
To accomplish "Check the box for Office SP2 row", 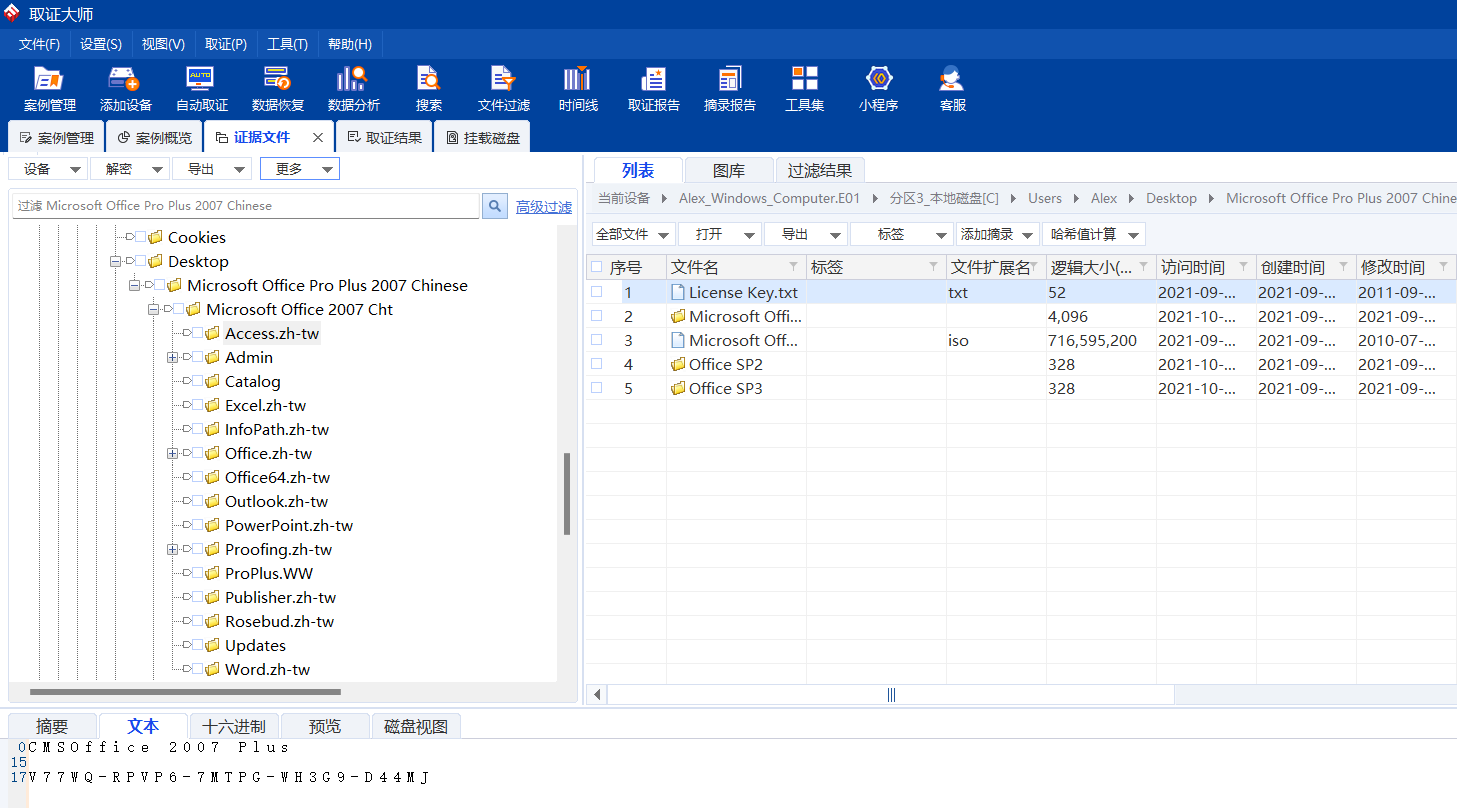I will click(597, 364).
